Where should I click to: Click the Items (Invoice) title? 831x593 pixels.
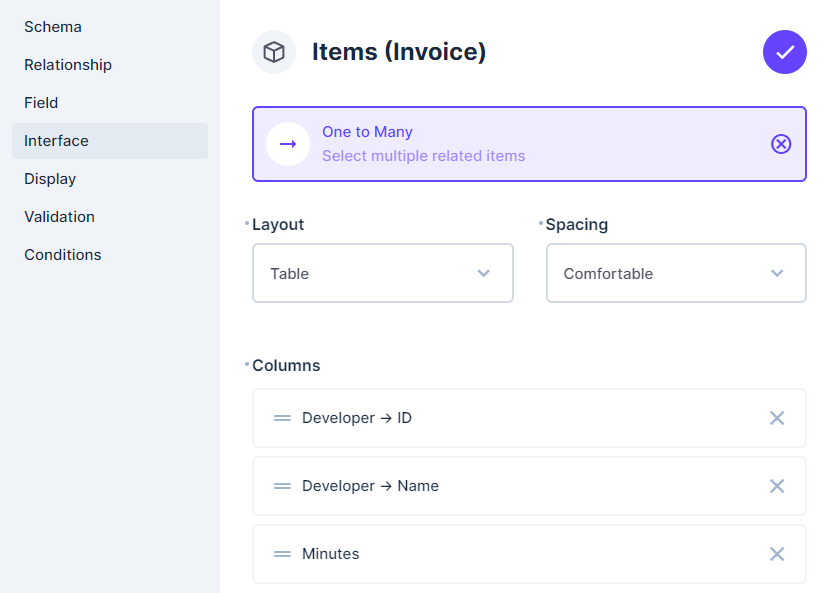pyautogui.click(x=399, y=52)
